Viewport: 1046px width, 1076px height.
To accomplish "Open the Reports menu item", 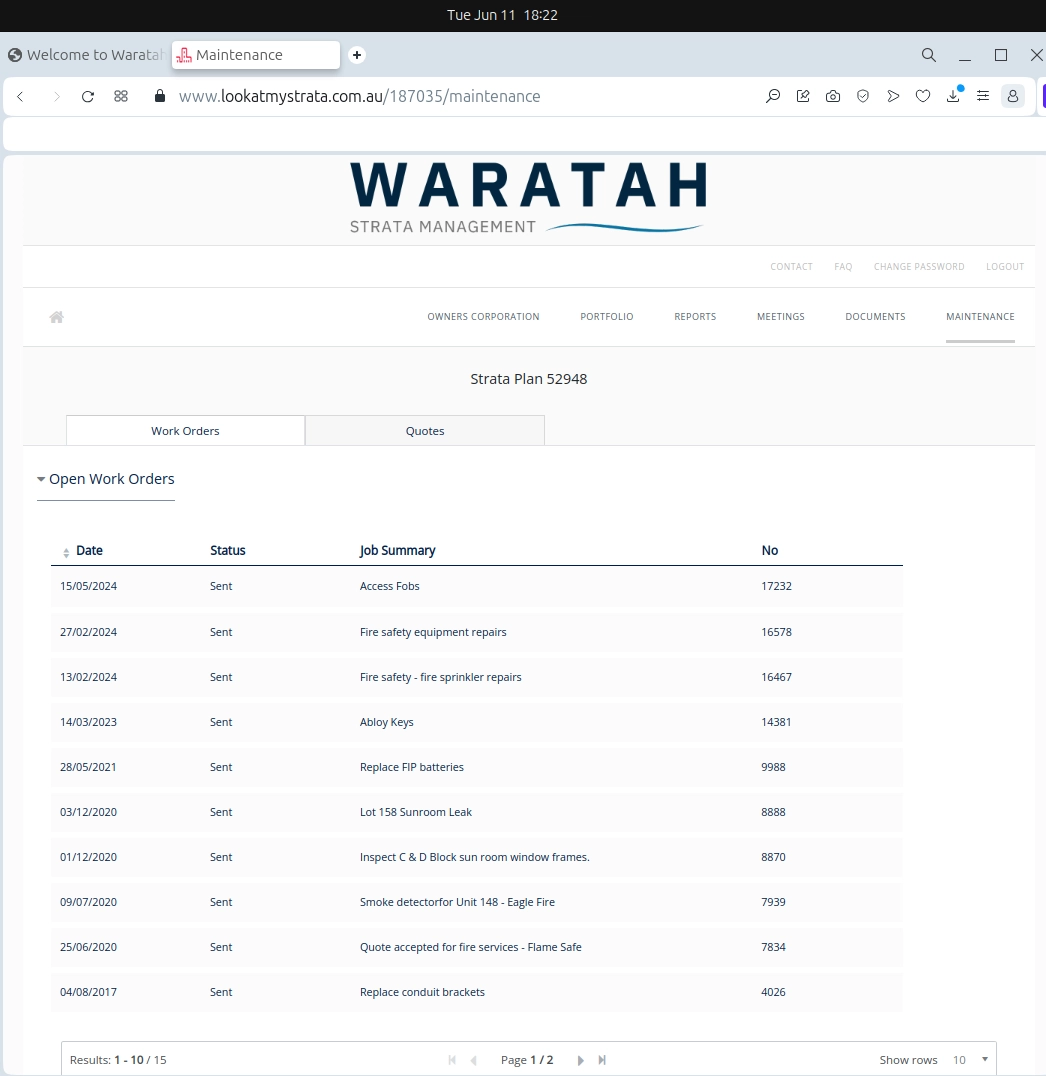I will tap(695, 317).
